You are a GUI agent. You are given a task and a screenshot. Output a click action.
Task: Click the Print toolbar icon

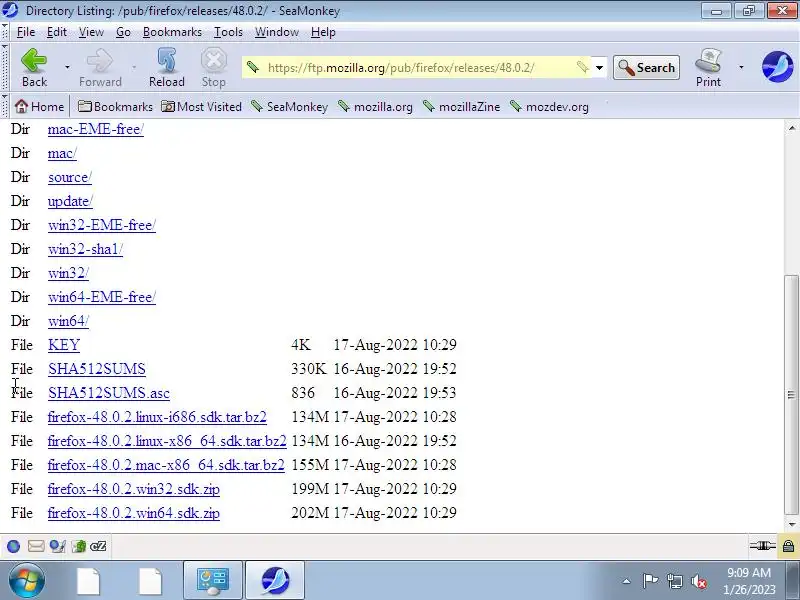tap(708, 67)
